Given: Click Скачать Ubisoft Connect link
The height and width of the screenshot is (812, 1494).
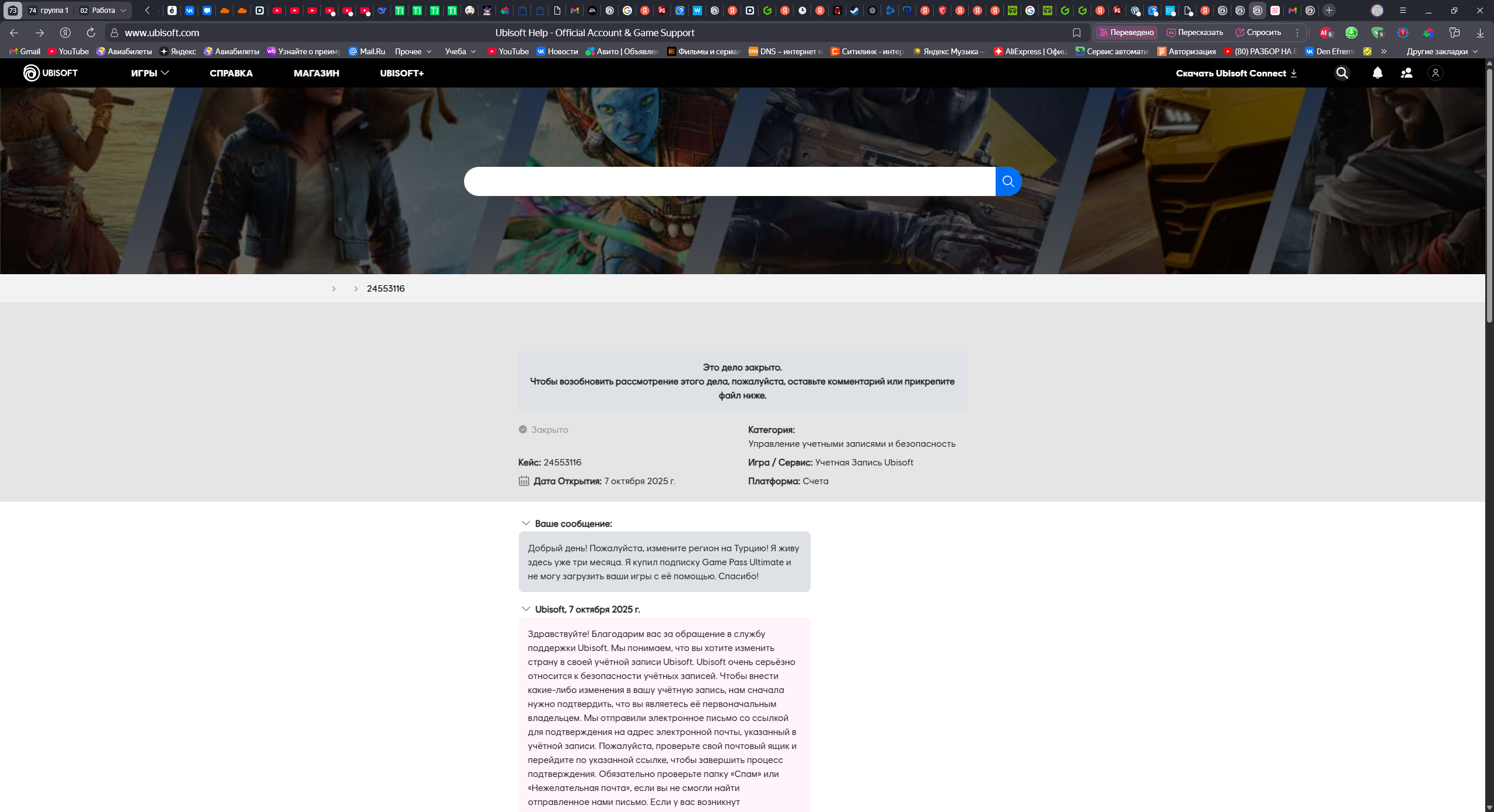Looking at the screenshot, I should click(x=1236, y=73).
